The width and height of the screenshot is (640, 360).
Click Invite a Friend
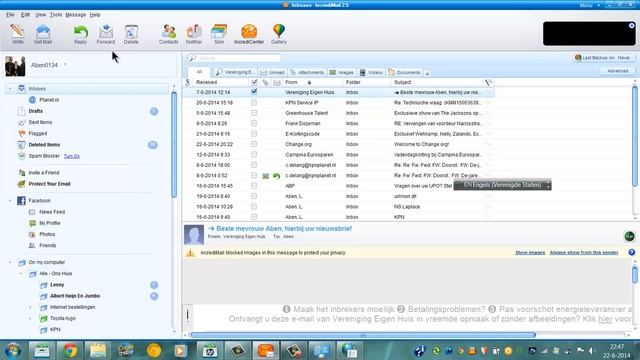coord(44,173)
